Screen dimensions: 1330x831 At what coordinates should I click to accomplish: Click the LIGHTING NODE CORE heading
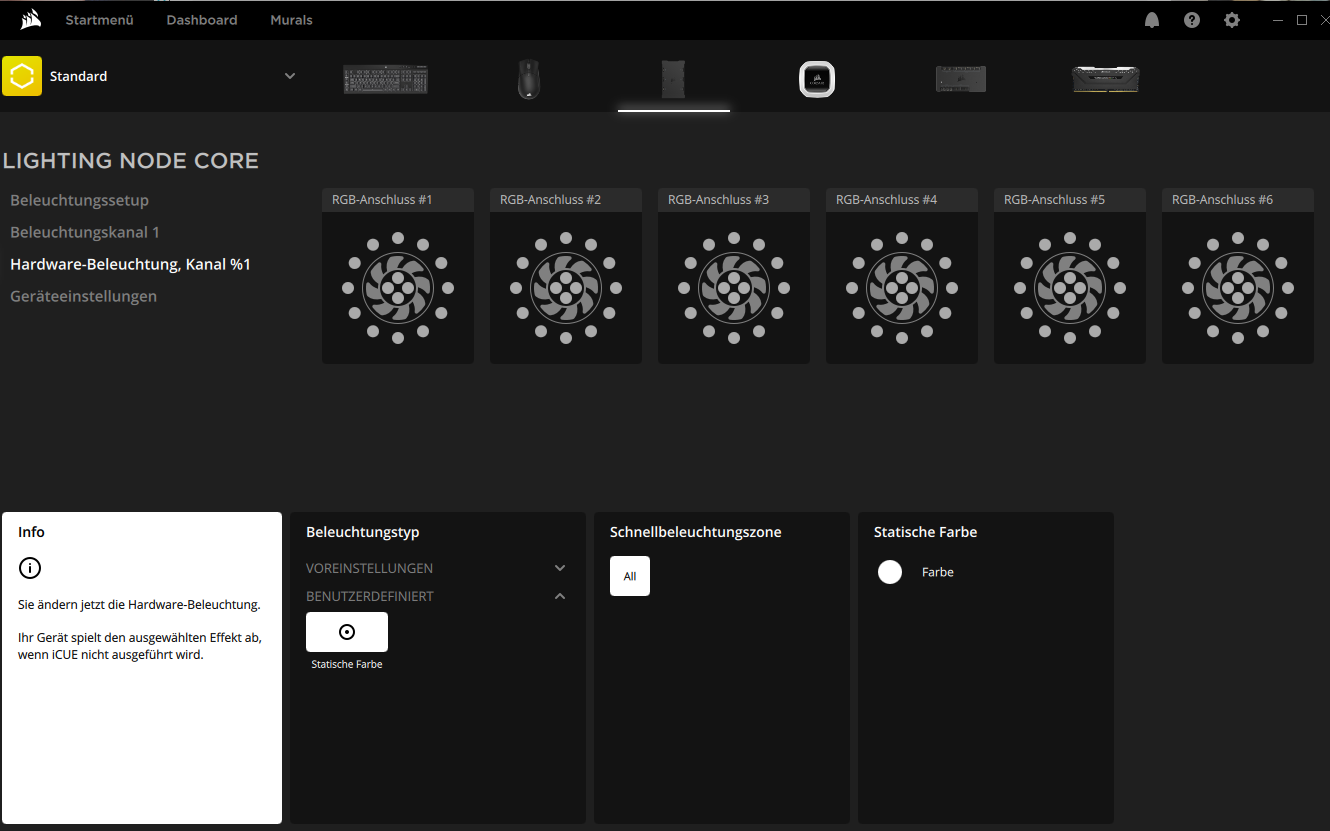pyautogui.click(x=131, y=161)
